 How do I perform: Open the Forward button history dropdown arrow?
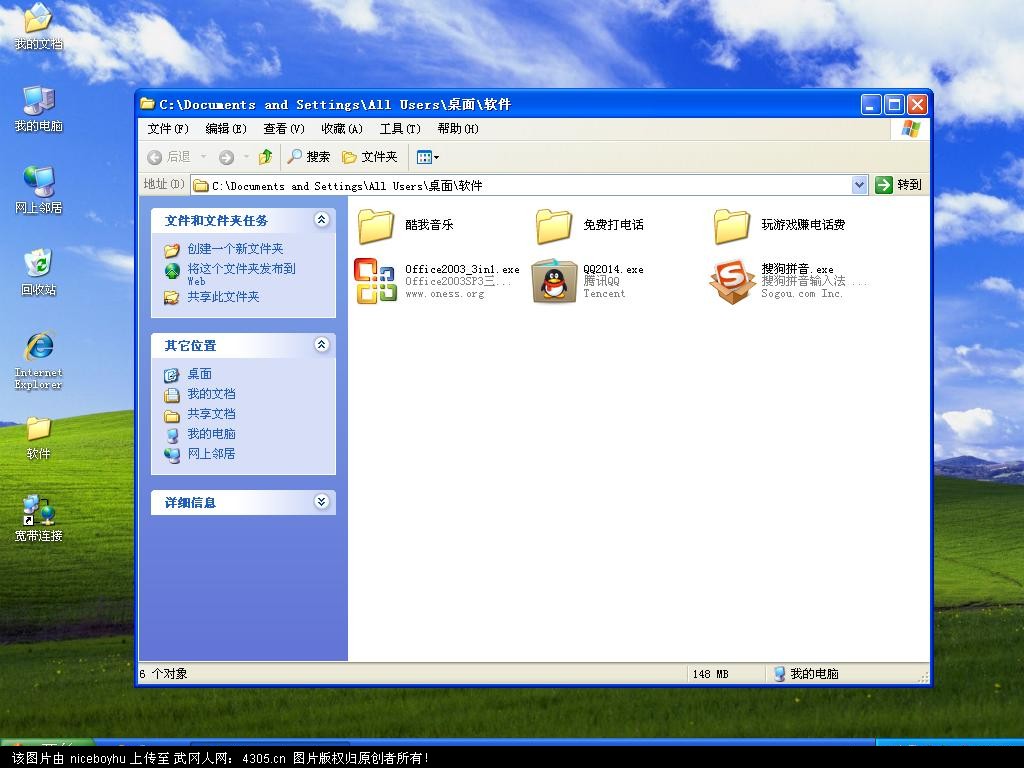point(246,157)
